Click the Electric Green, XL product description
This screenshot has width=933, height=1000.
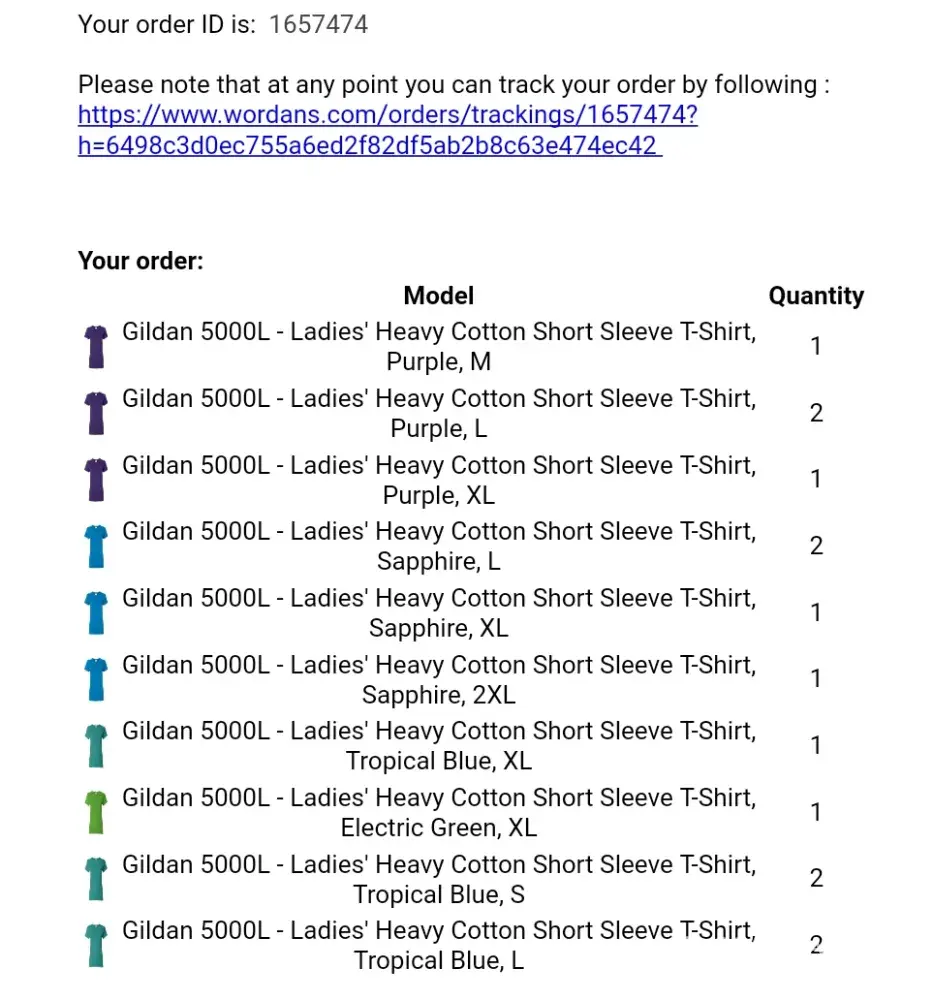(438, 812)
